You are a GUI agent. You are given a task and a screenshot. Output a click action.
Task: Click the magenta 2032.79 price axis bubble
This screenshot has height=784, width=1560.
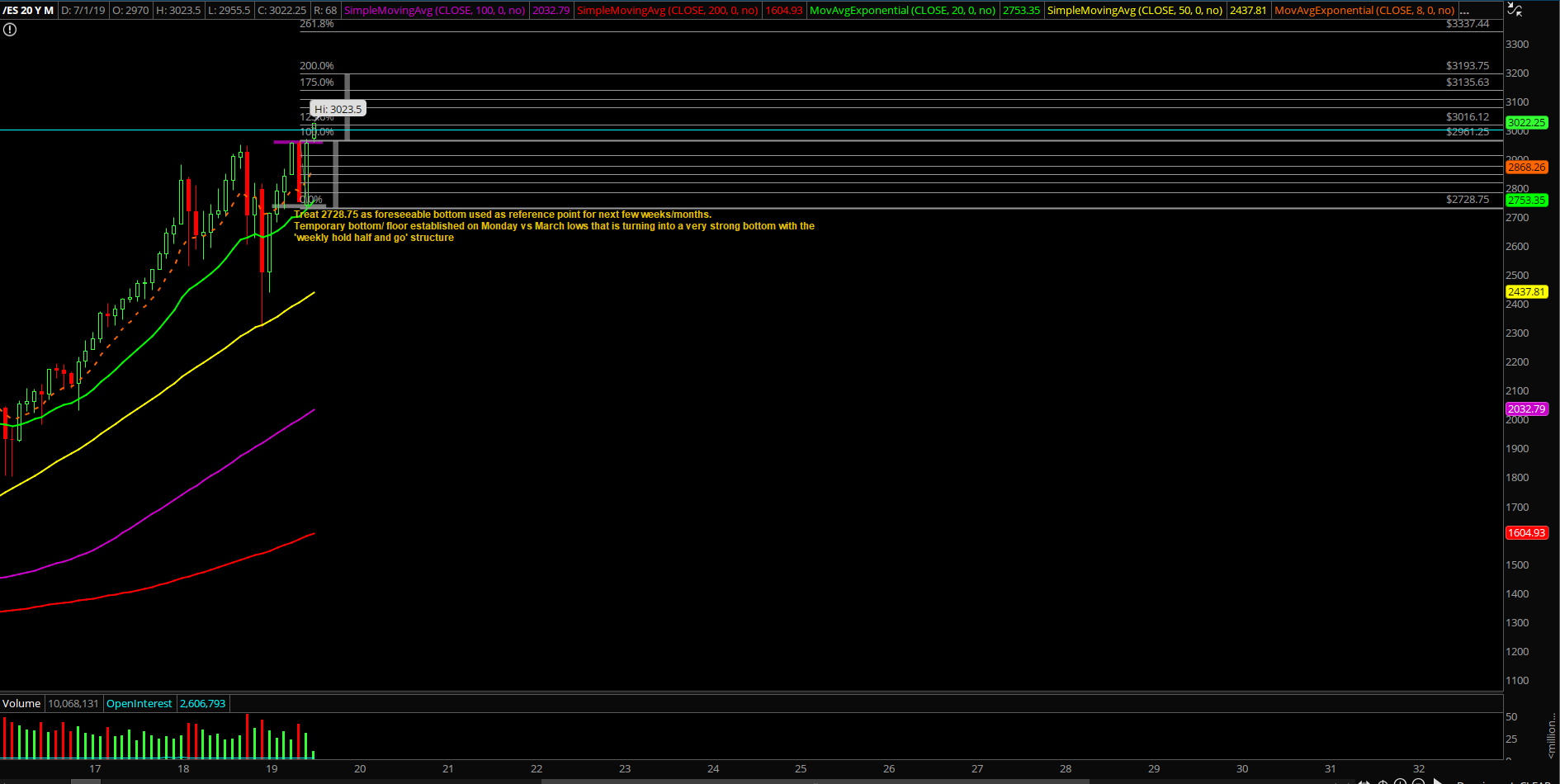(x=1526, y=409)
